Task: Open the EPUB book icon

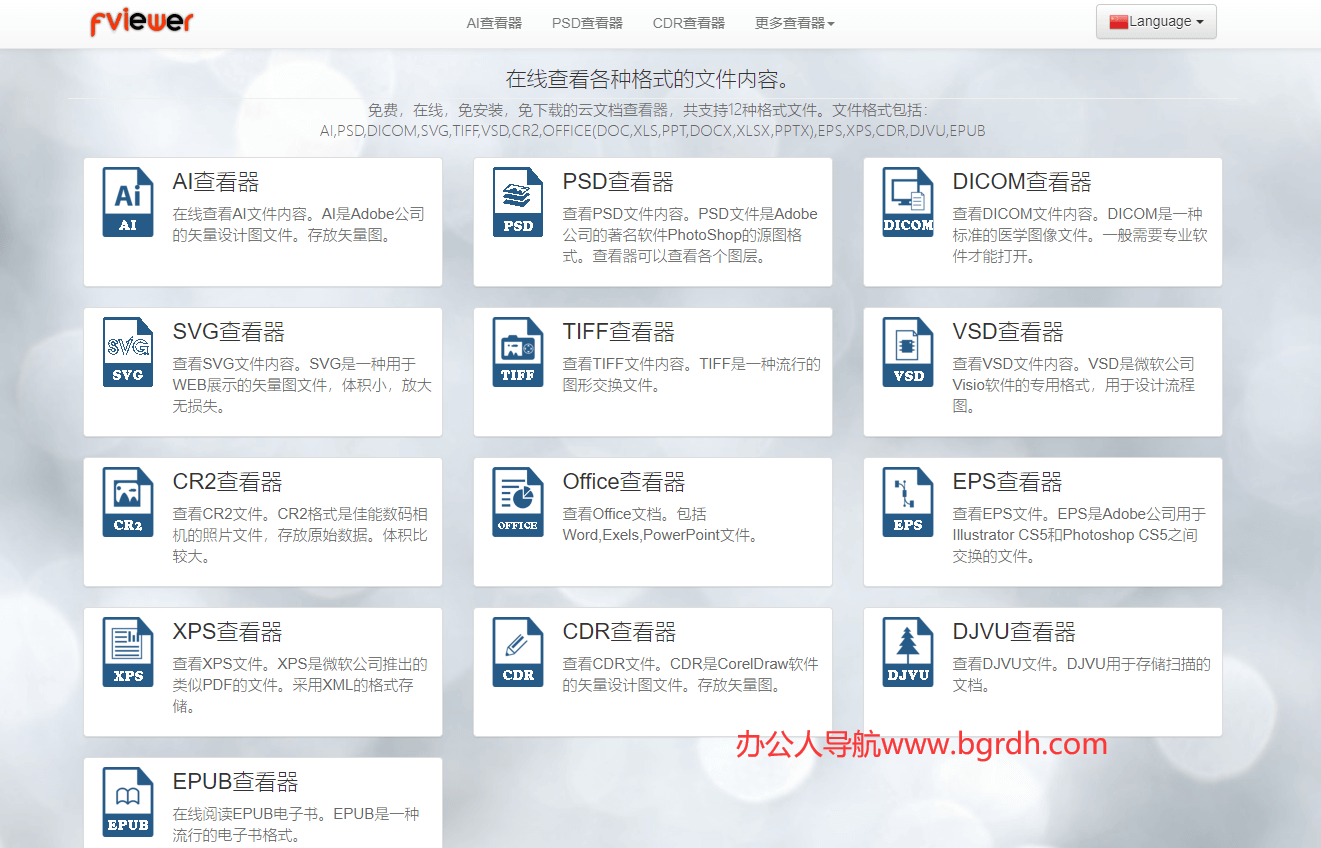Action: 128,802
